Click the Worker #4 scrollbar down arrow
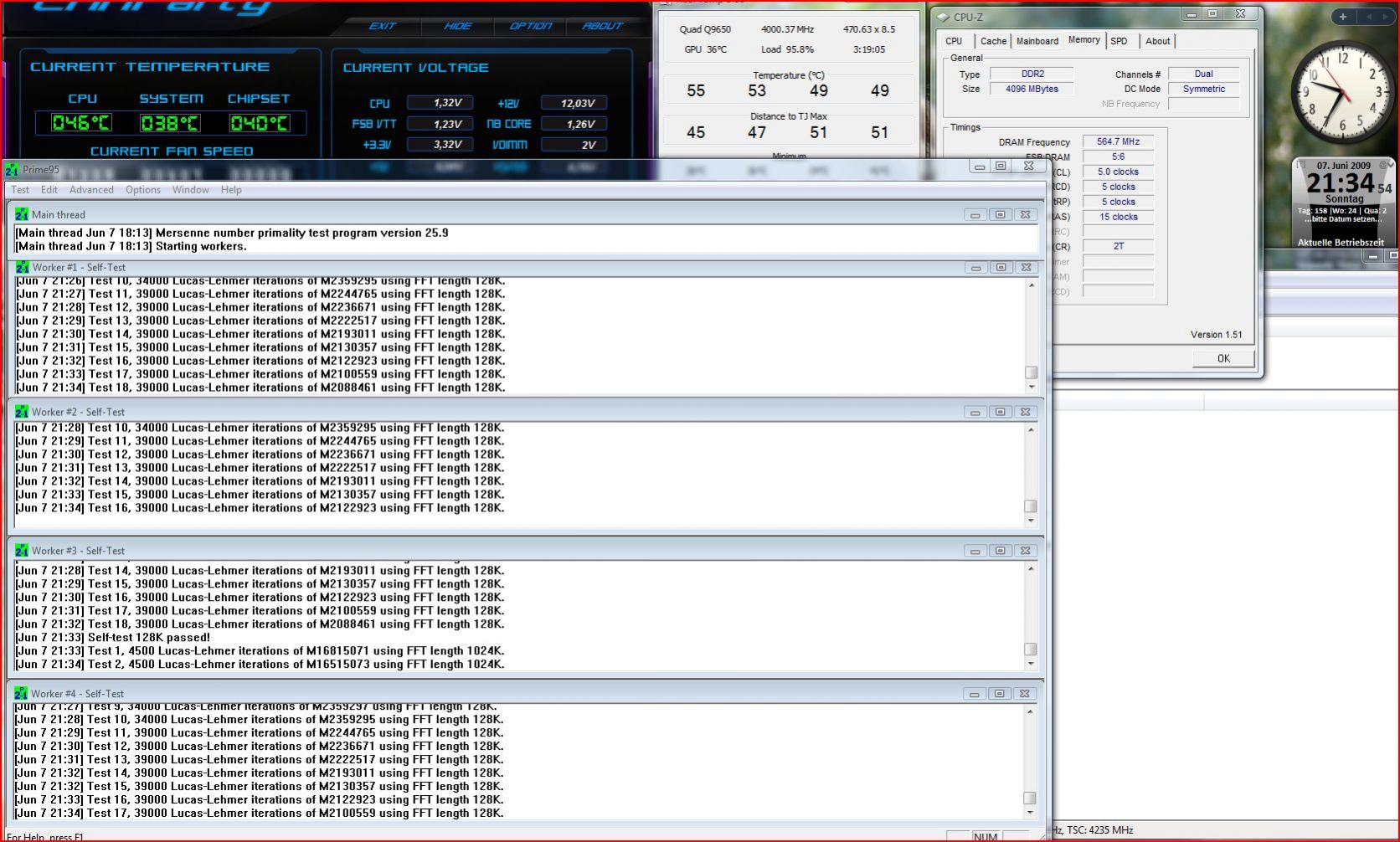Viewport: 1400px width, 842px height. pos(1030,812)
